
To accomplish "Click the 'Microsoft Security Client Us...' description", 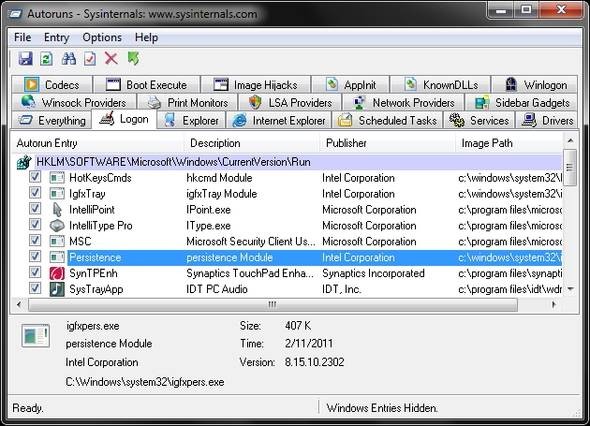I will [x=251, y=242].
